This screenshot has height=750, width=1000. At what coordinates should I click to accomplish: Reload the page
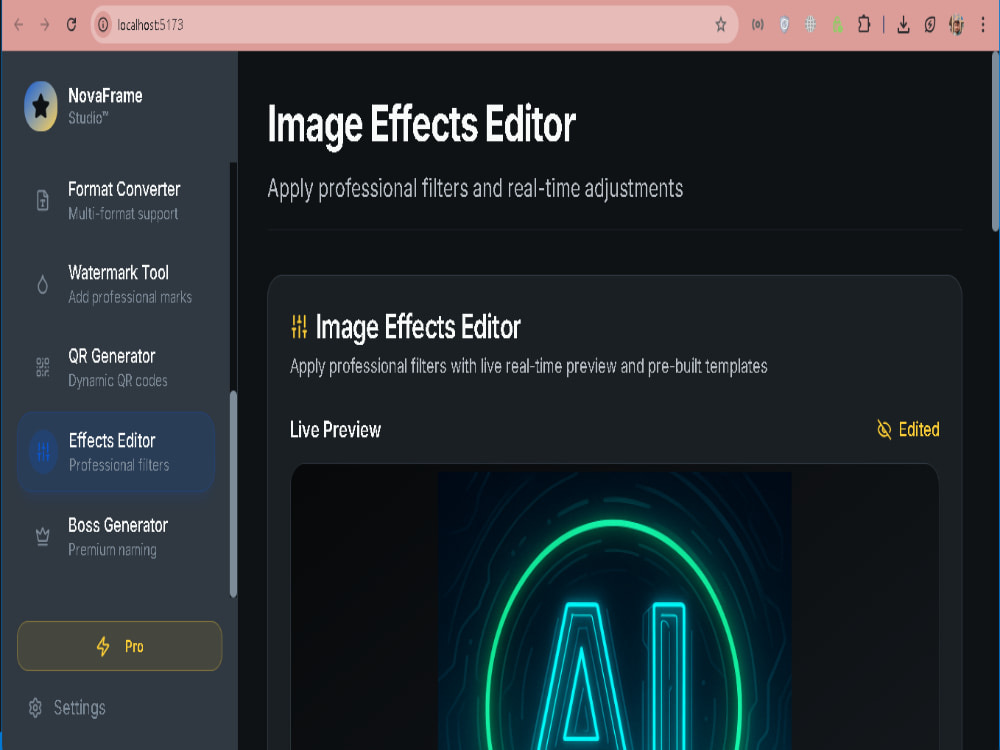click(x=71, y=25)
